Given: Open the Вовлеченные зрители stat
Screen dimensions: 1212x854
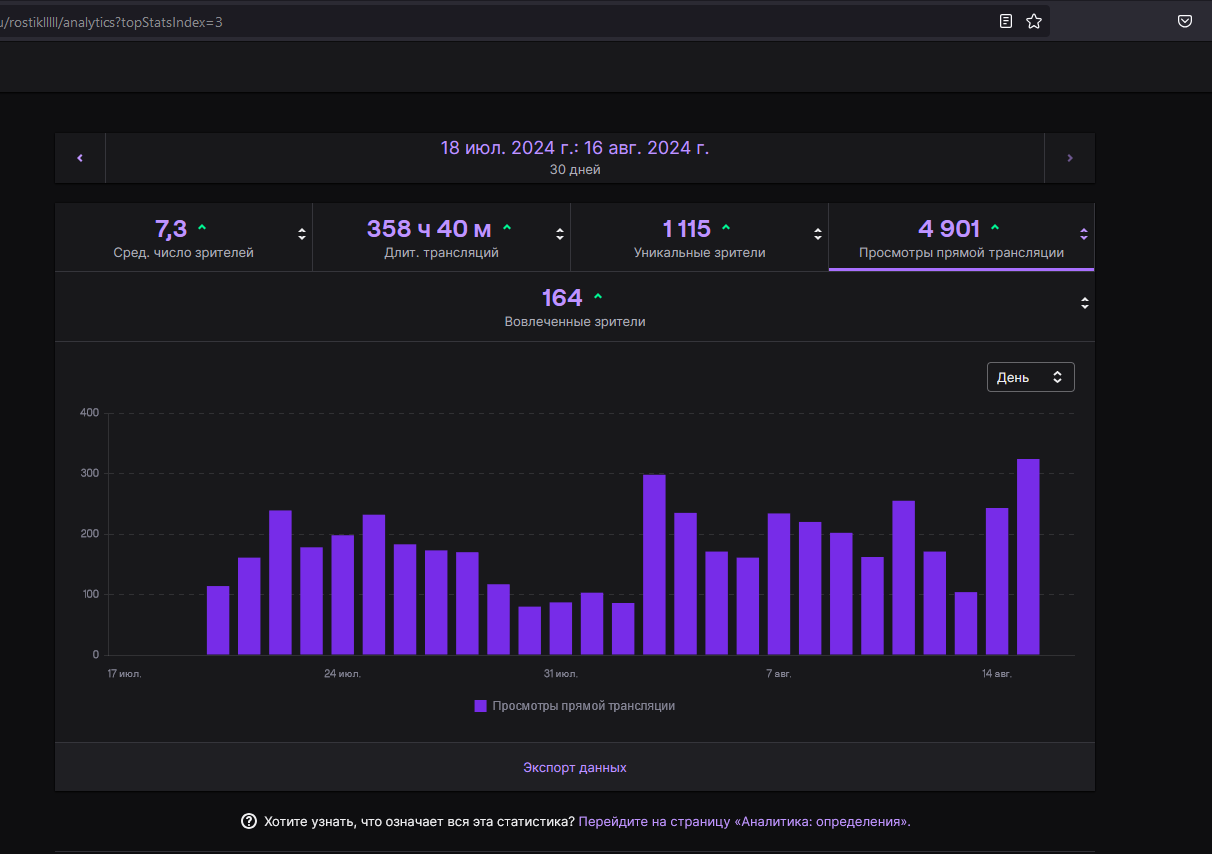Looking at the screenshot, I should coord(574,307).
